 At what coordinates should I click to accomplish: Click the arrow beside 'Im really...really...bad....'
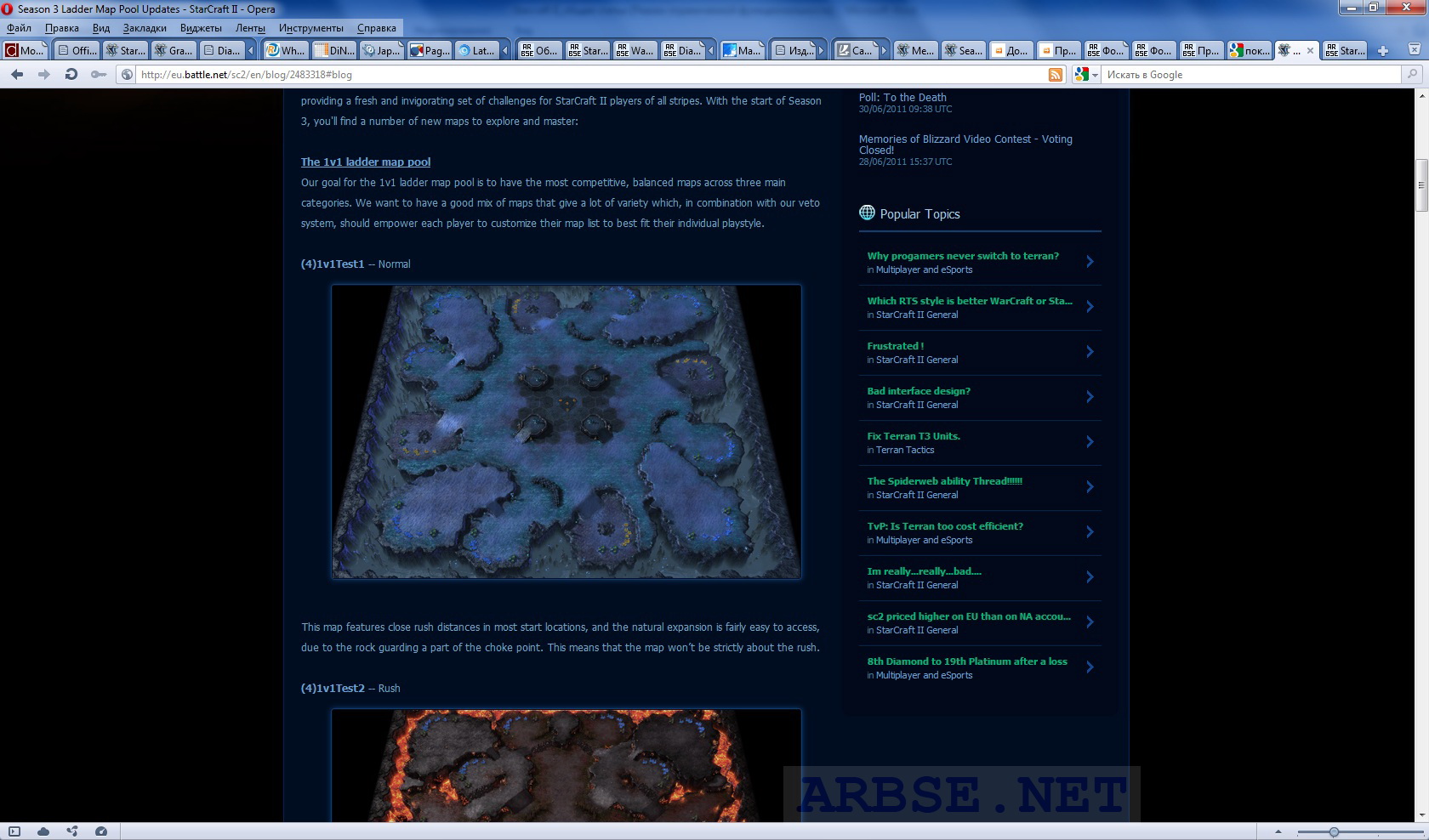(1090, 577)
